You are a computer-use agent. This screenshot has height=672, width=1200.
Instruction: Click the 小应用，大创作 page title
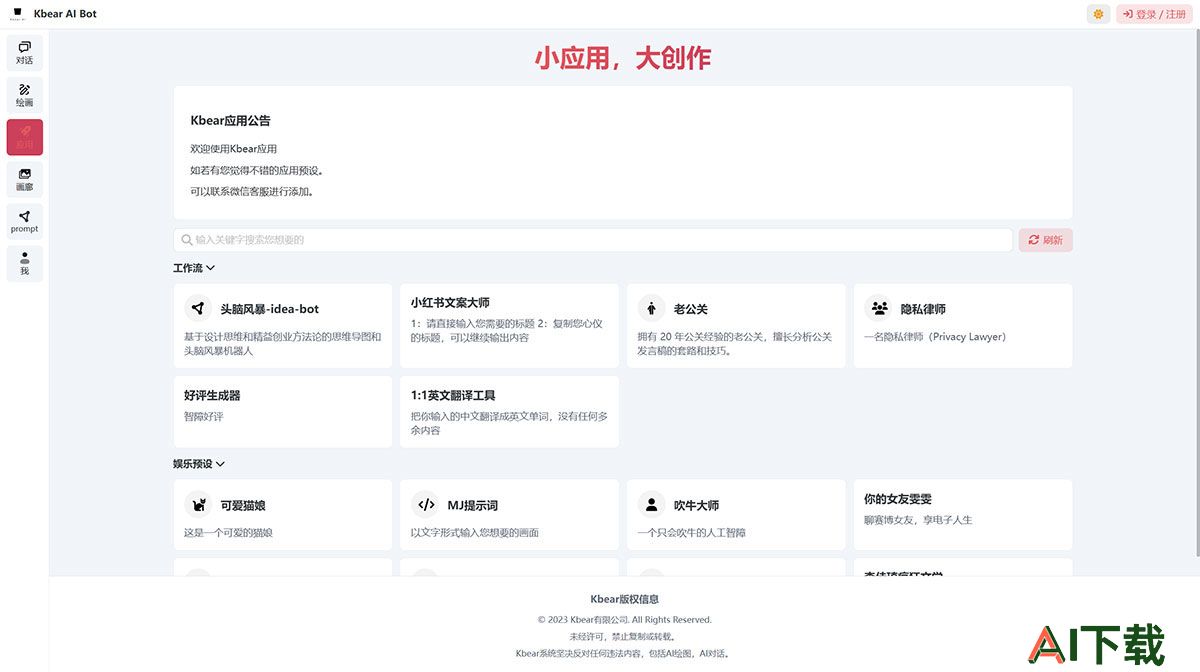623,58
